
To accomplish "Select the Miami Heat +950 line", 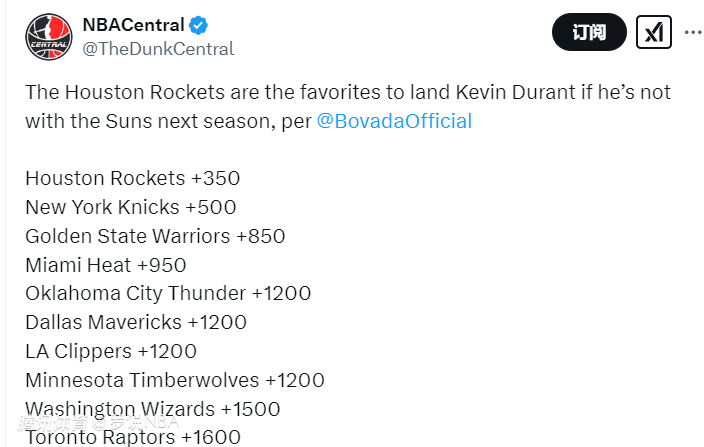I will point(105,265).
